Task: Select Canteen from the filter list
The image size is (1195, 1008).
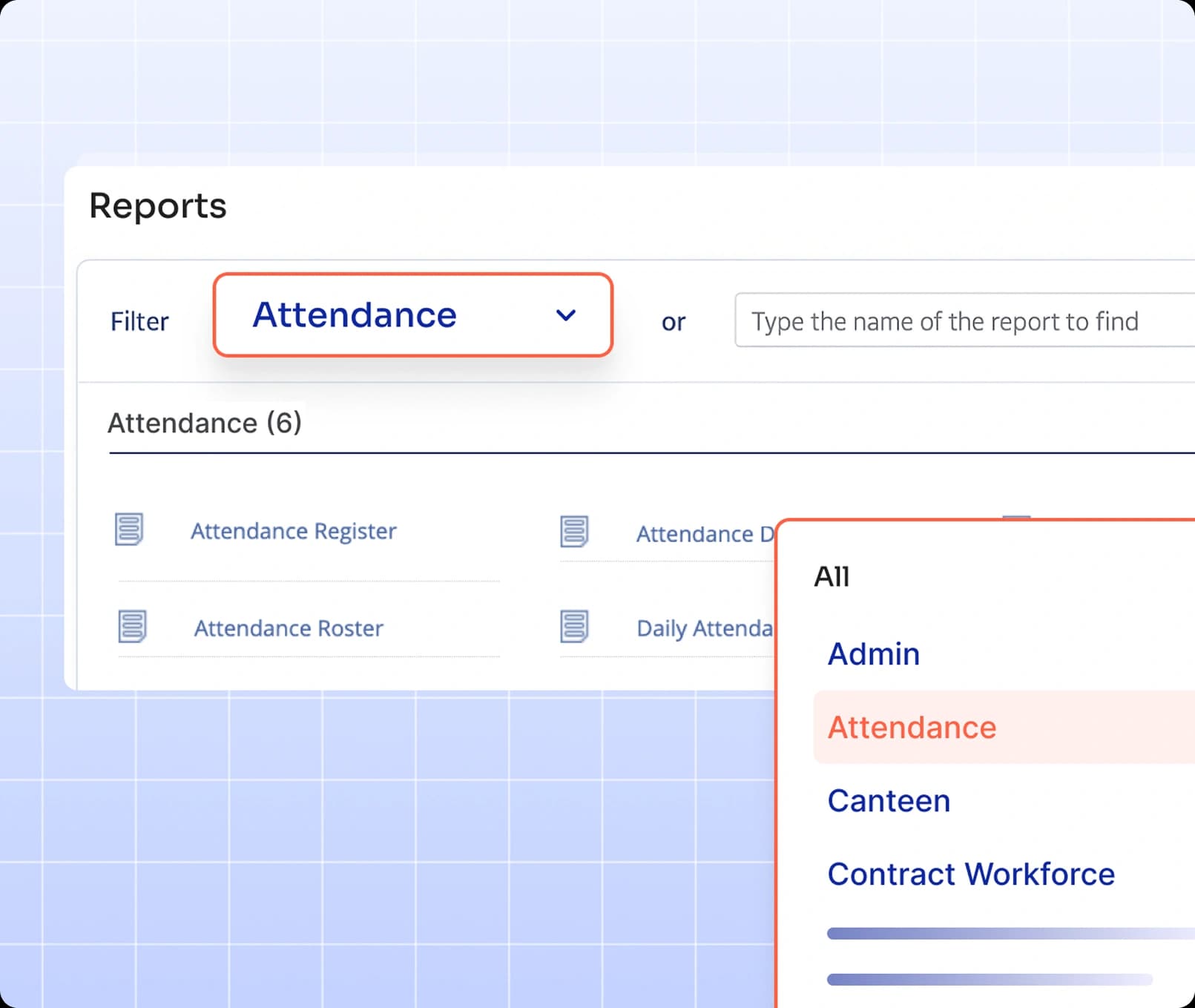Action: pyautogui.click(x=889, y=800)
